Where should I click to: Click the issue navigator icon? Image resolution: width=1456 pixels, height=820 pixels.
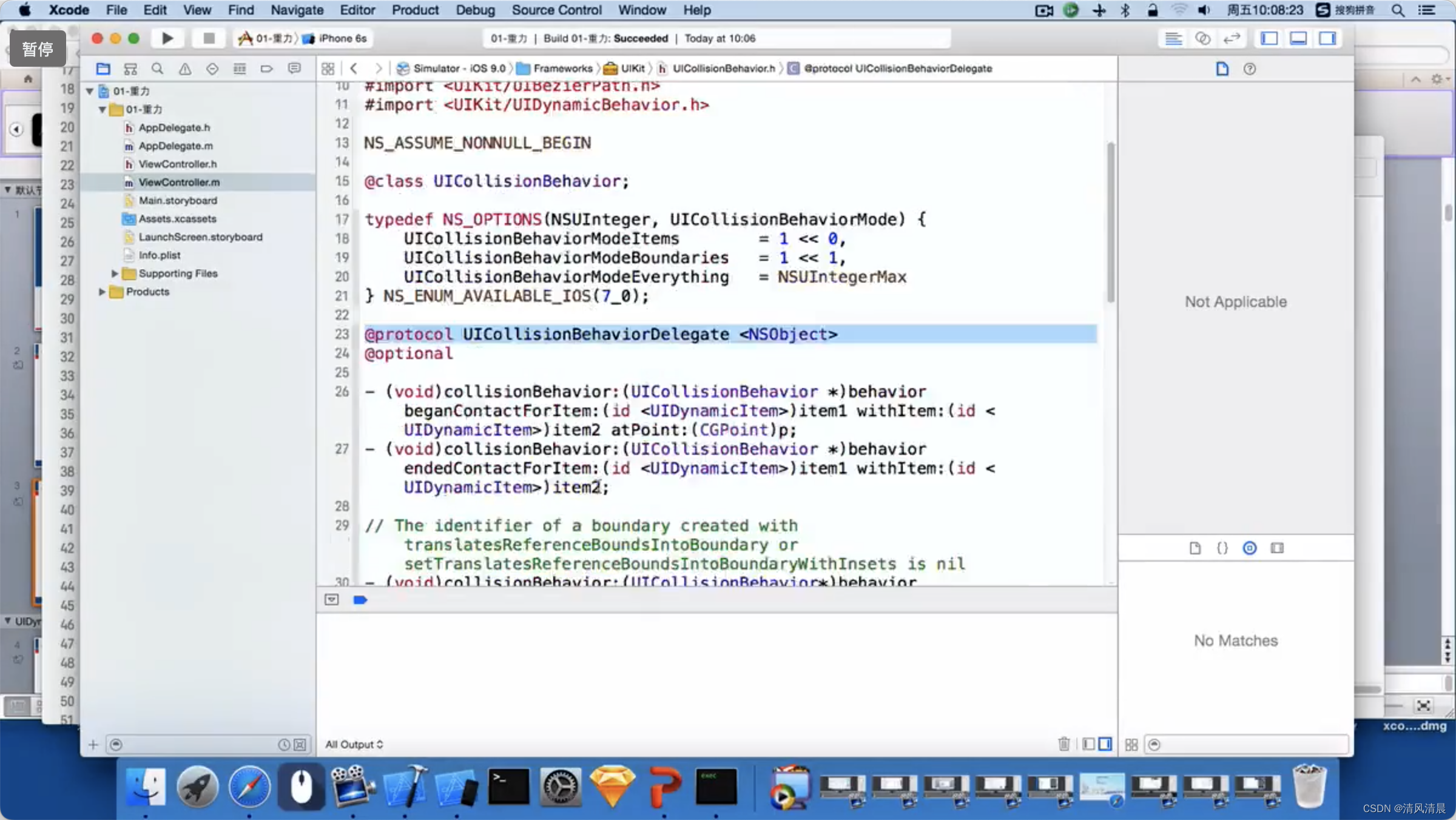click(184, 68)
